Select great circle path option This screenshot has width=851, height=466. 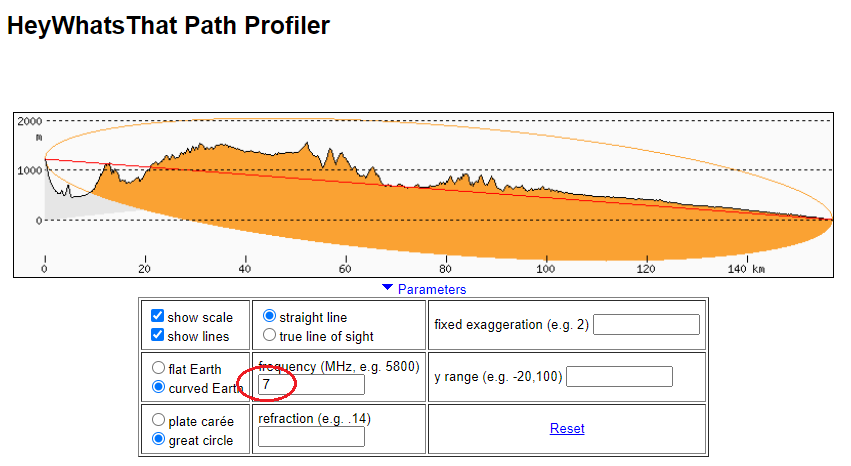point(158,439)
